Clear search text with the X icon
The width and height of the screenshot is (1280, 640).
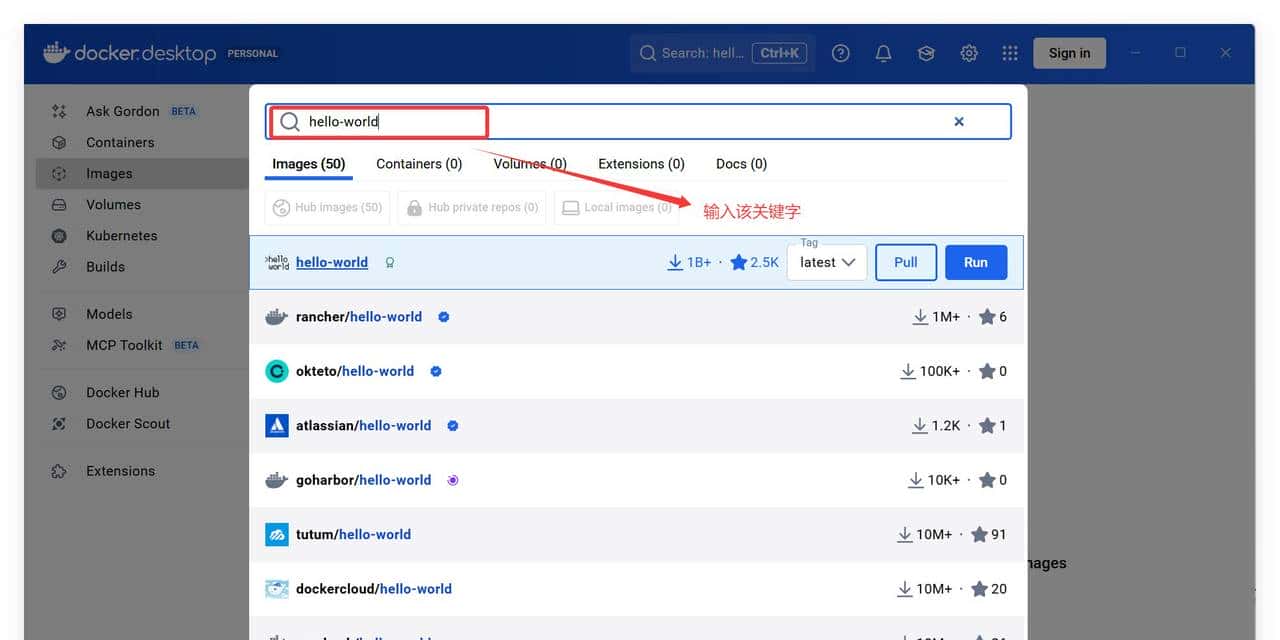(959, 122)
